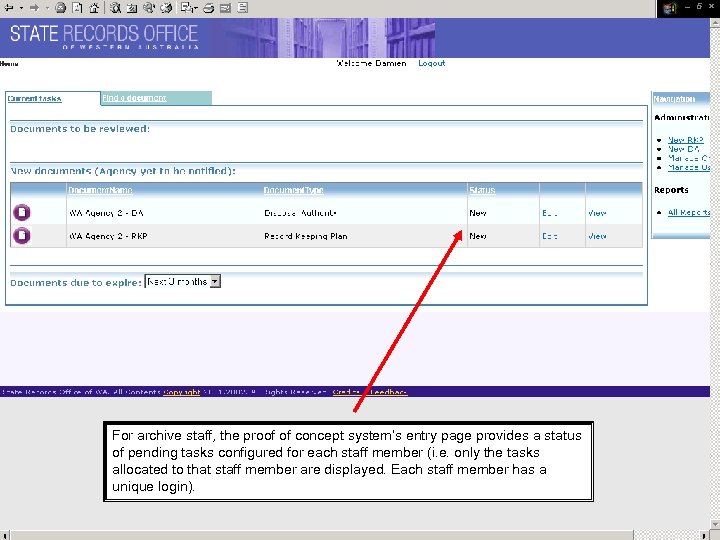Click the Discuss toolbar icon
The height and width of the screenshot is (540, 720).
click(243, 8)
